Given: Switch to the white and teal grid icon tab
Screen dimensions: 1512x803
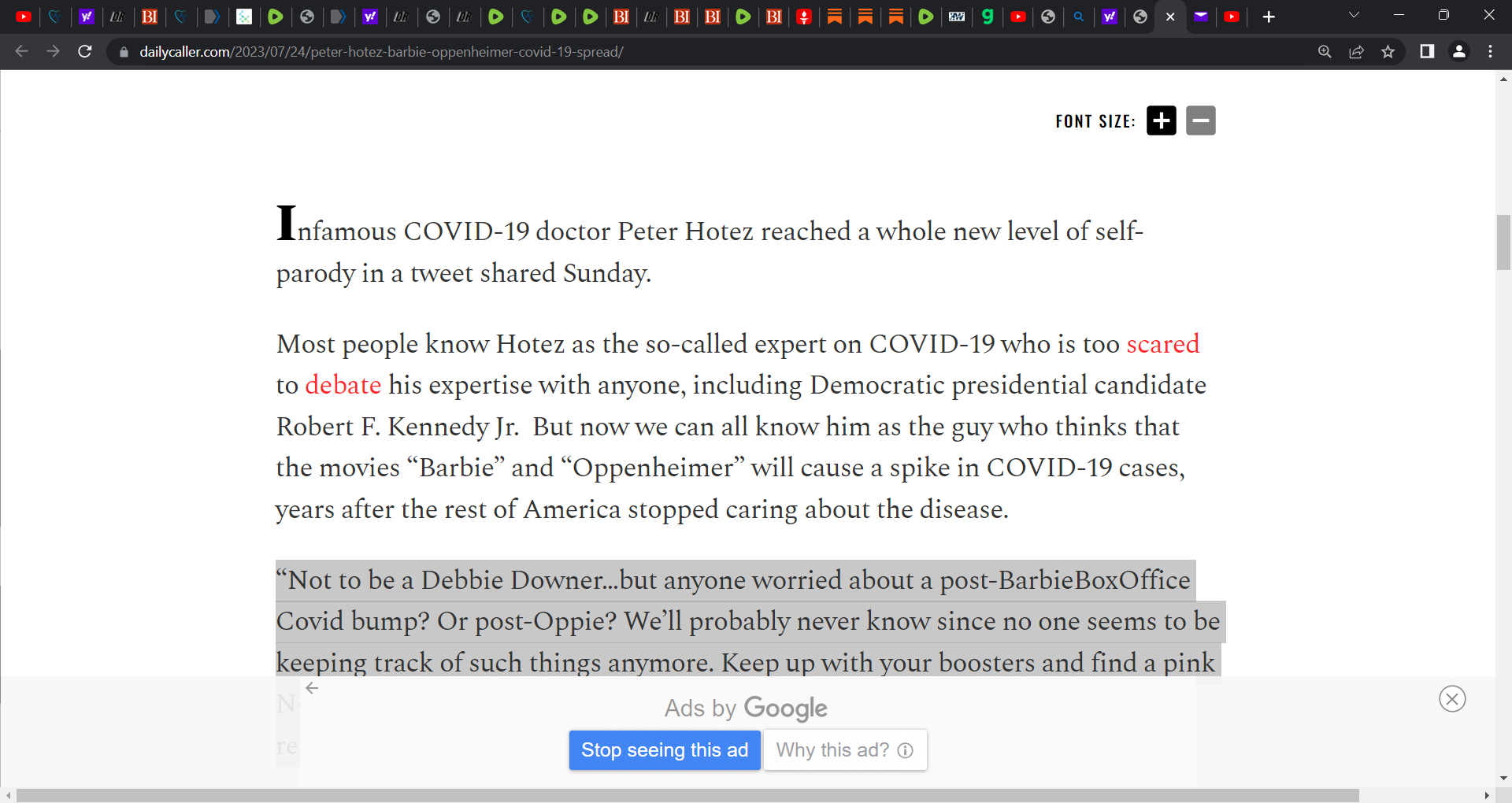Looking at the screenshot, I should [x=244, y=17].
